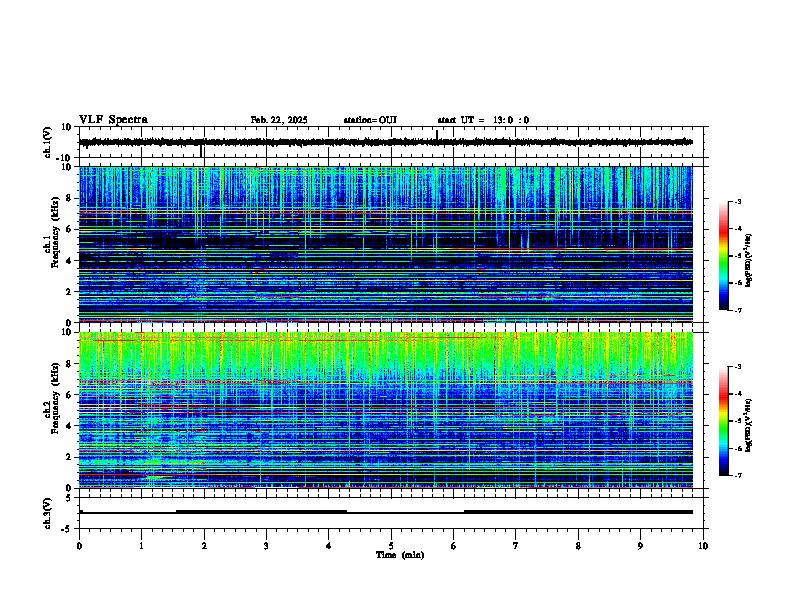Click the ch.2 "Frequency (kHz)" axis label
Screen dimensions: 792x612
(x=55, y=398)
